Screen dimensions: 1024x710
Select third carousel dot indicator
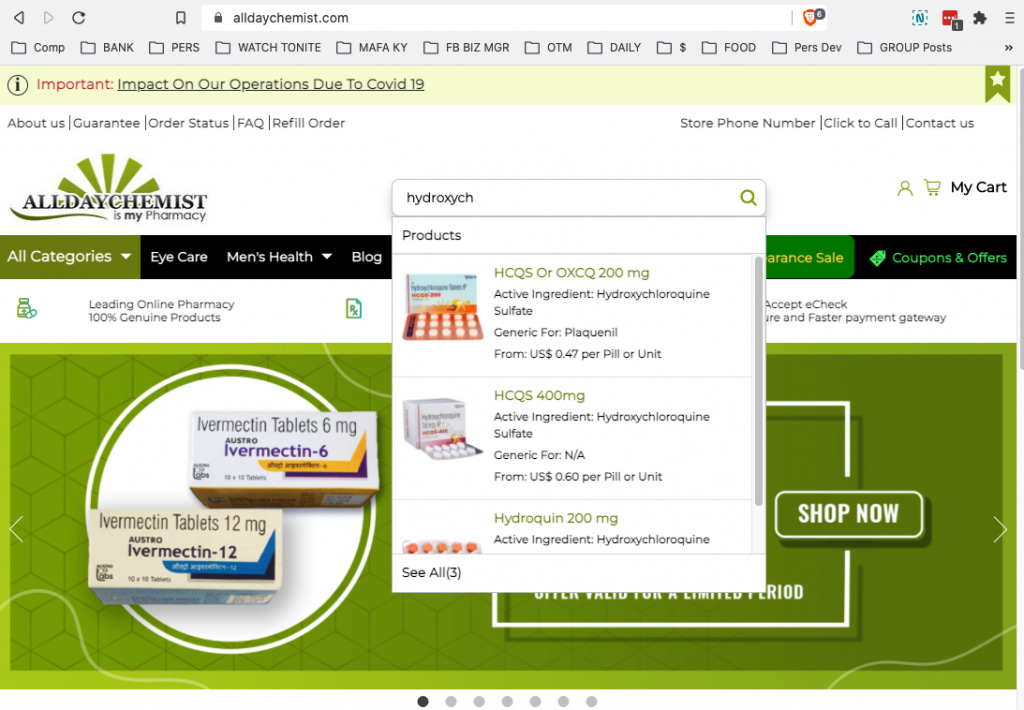pyautogui.click(x=479, y=701)
